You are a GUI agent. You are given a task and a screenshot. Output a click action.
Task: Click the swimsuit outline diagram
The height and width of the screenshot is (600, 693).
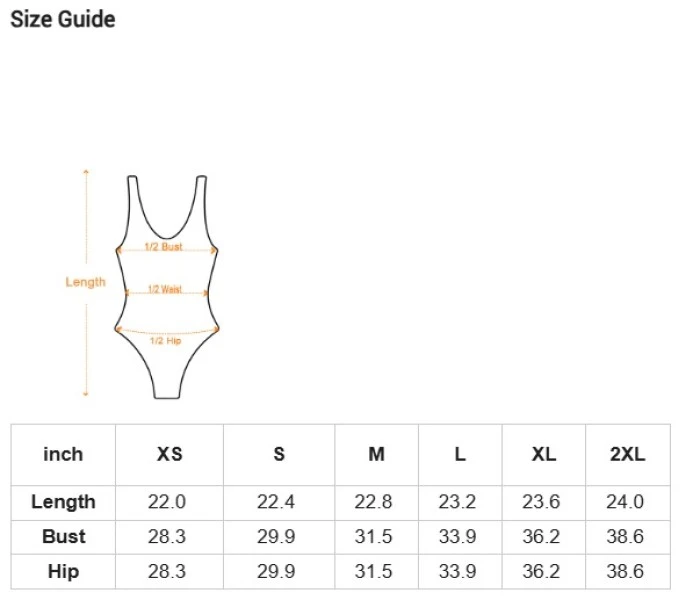pos(167,287)
